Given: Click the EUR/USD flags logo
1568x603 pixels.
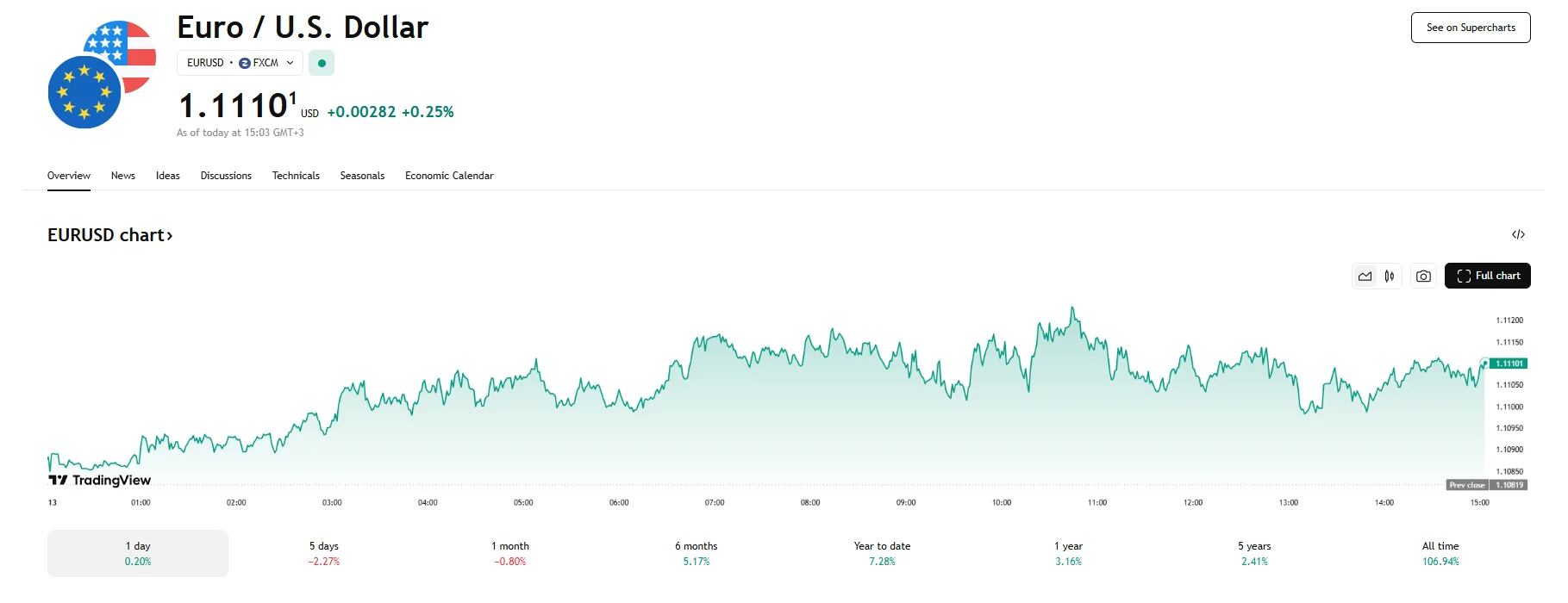Looking at the screenshot, I should point(101,75).
